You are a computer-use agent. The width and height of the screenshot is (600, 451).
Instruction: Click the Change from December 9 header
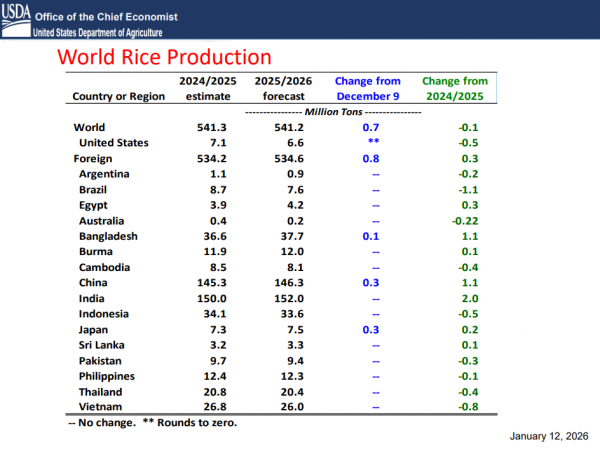point(366,89)
